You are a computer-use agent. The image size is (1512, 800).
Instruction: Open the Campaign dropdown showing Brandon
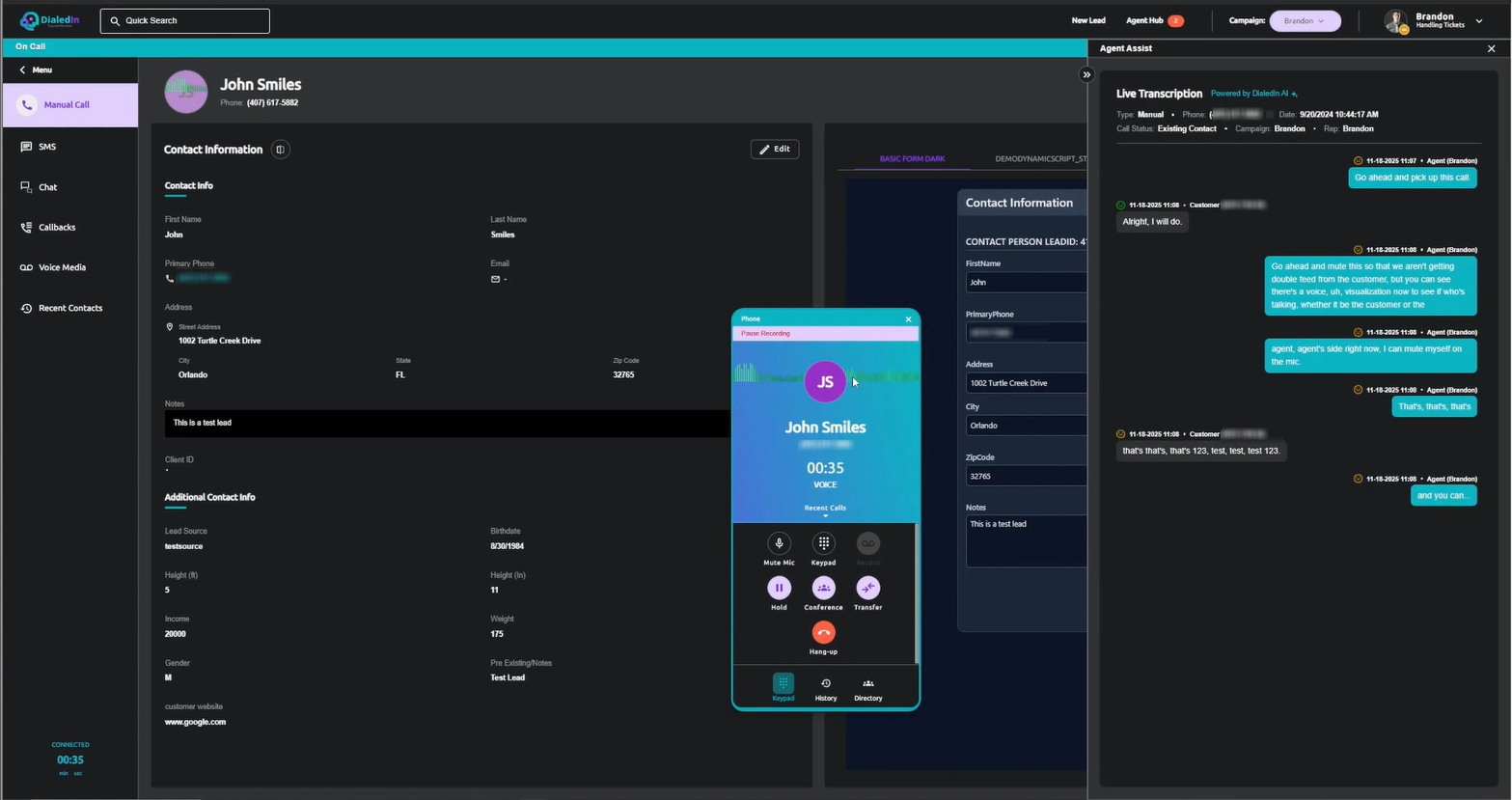tap(1305, 21)
